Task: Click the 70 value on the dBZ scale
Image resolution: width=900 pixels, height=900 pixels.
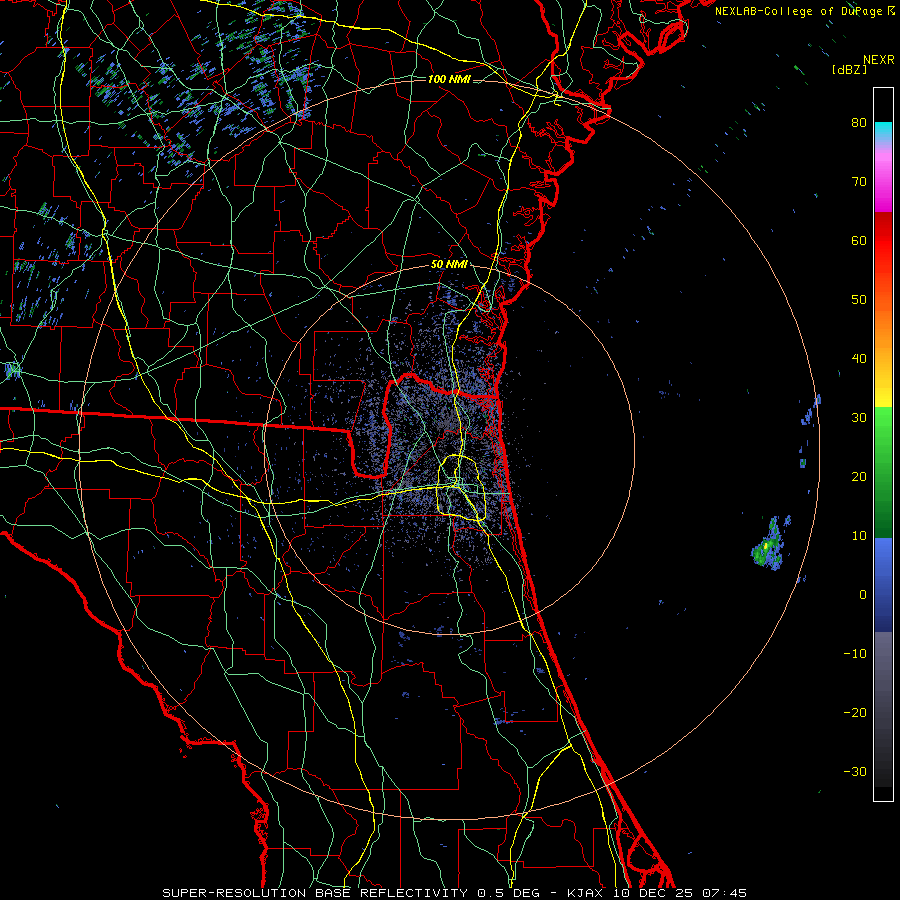Action: pos(859,181)
